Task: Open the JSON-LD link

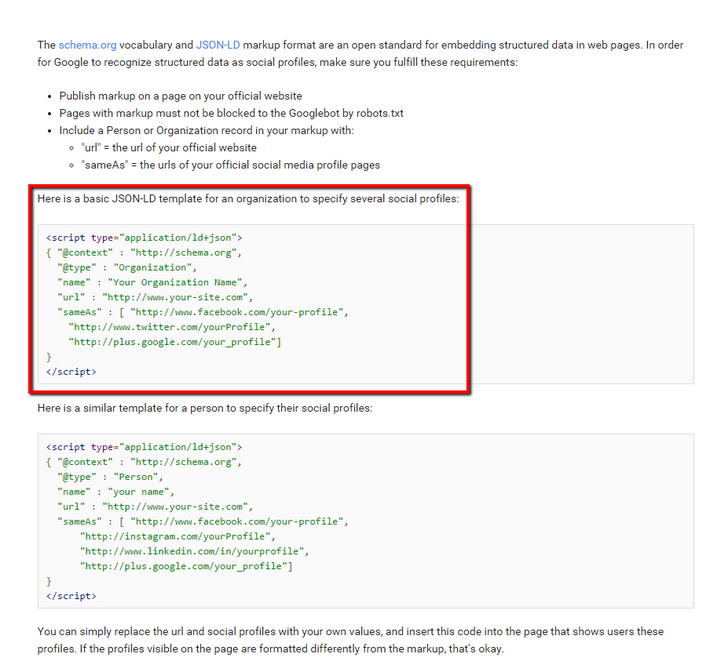Action: (x=218, y=45)
